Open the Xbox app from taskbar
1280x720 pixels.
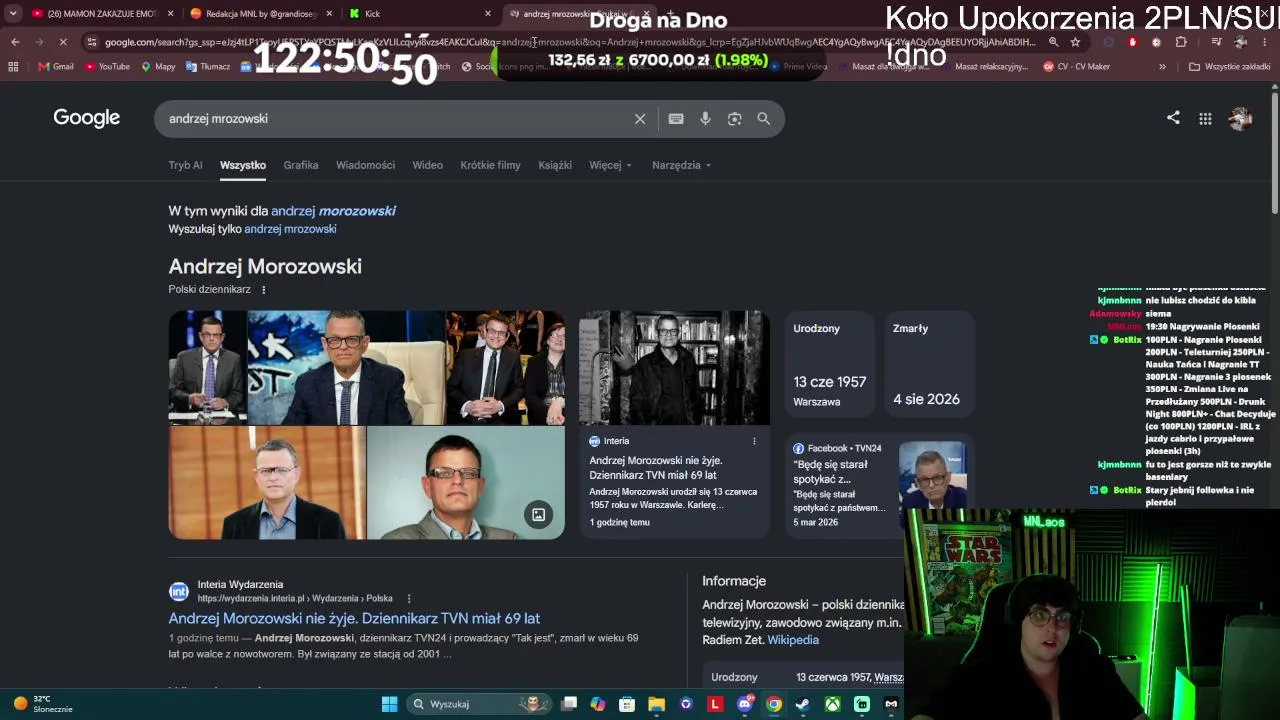pyautogui.click(x=832, y=704)
